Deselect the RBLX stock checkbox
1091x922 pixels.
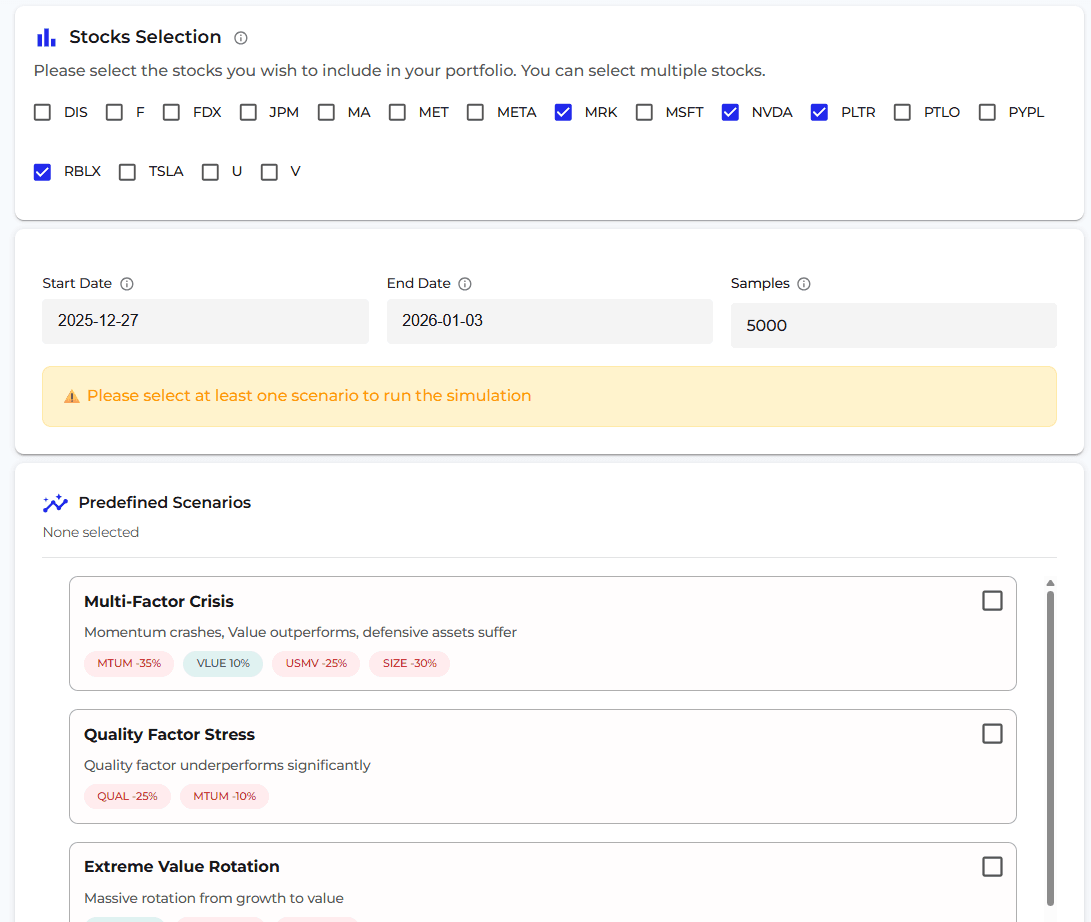pos(42,172)
